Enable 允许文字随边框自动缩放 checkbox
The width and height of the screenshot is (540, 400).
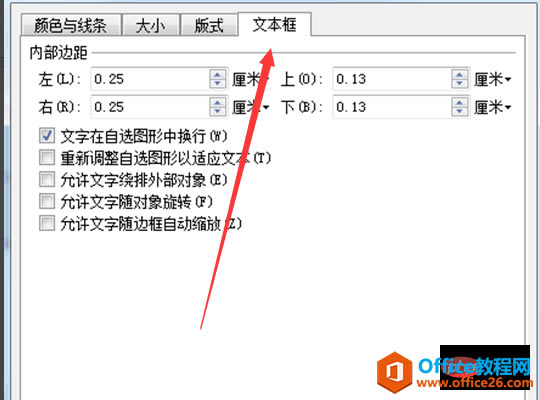click(47, 223)
